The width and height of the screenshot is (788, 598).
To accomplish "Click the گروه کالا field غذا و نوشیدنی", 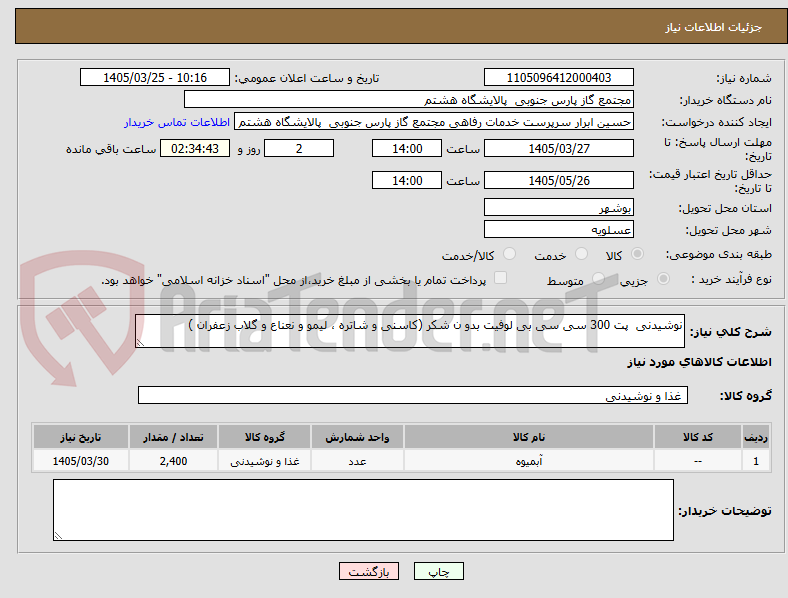I will click(413, 395).
